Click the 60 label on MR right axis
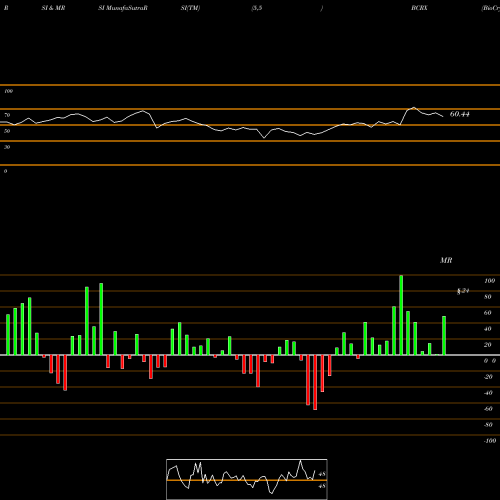Image resolution: width=500 pixels, height=500 pixels. click(x=488, y=313)
